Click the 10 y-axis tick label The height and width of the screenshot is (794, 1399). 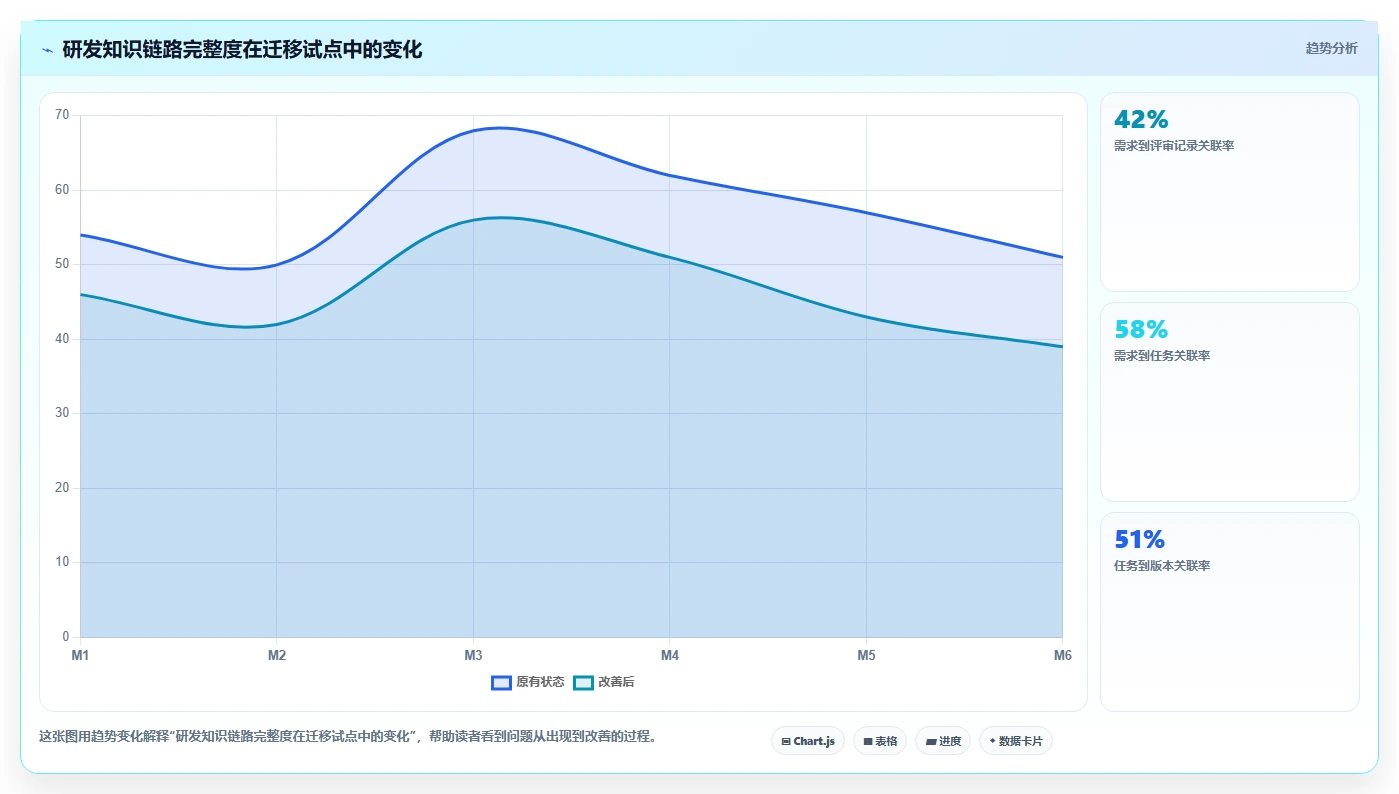click(x=62, y=562)
